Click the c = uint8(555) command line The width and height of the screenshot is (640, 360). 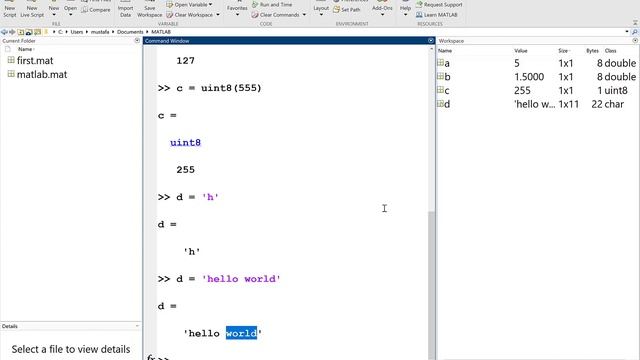(x=219, y=88)
